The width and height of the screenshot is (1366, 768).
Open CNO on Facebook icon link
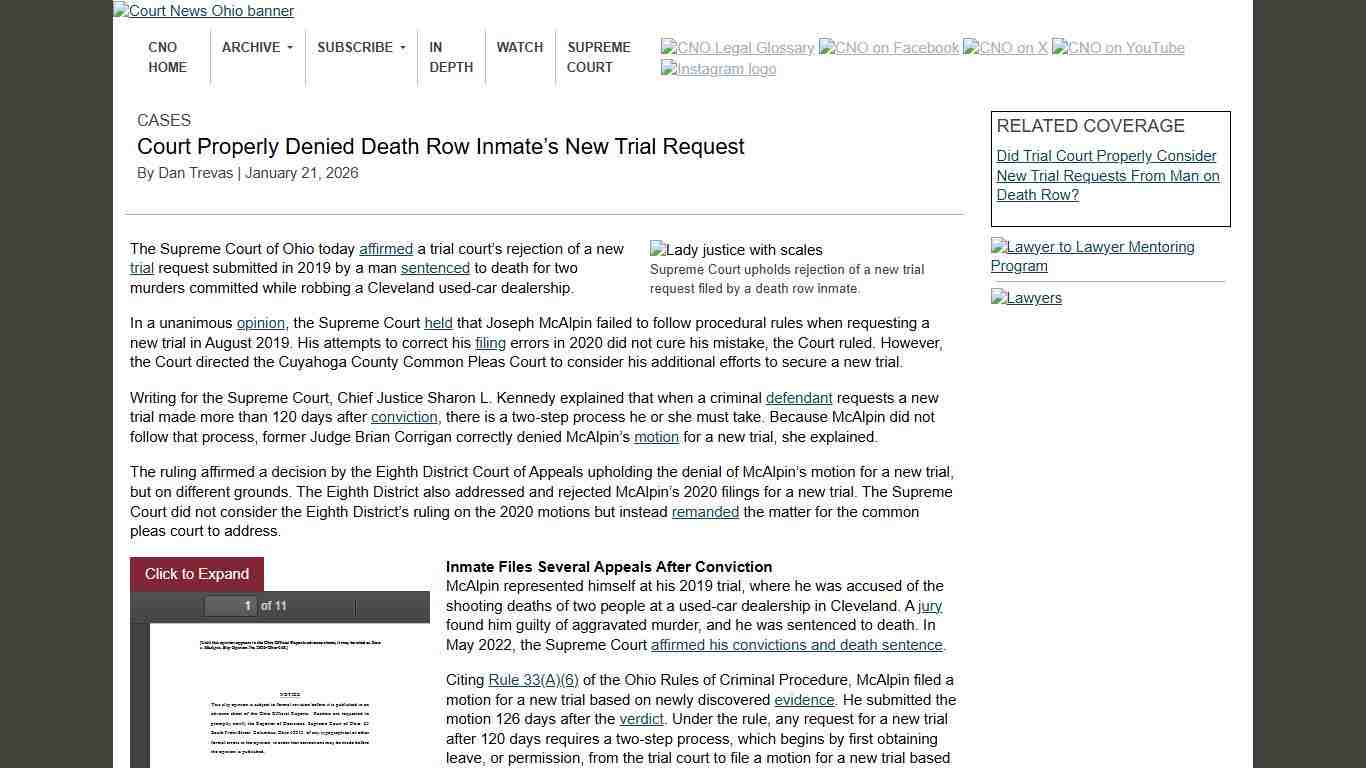pos(888,47)
